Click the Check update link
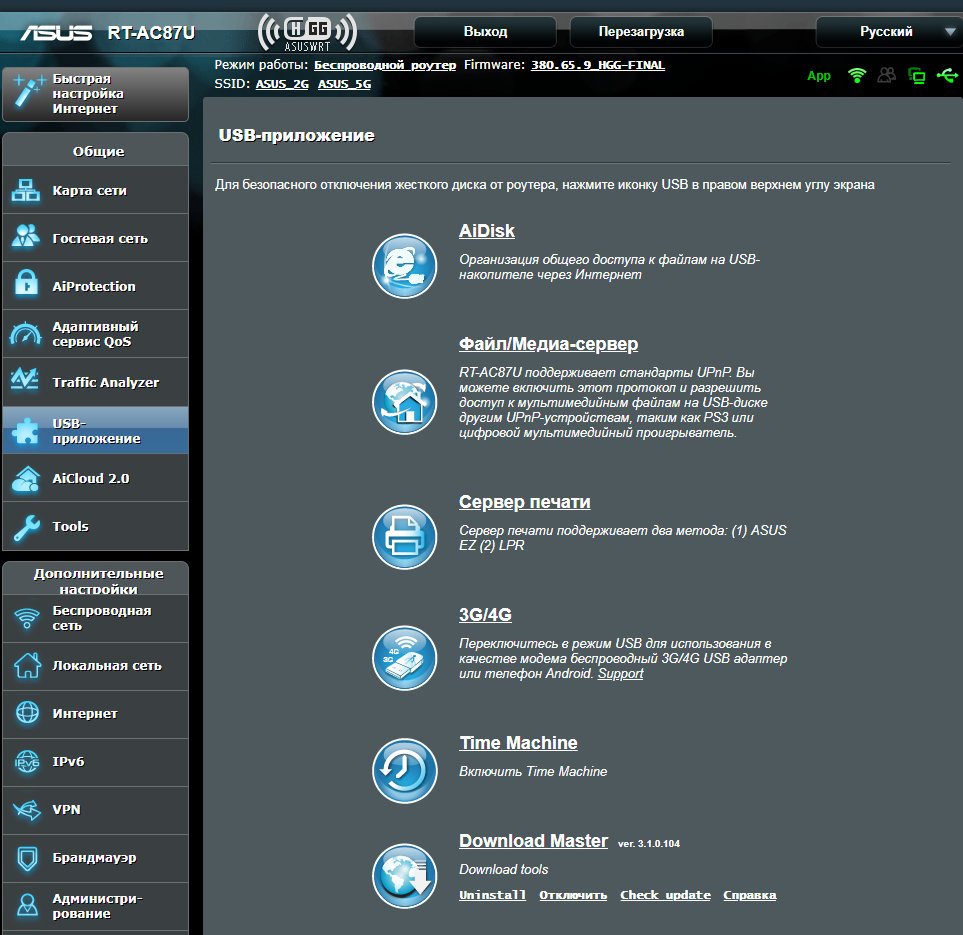The image size is (963, 935). [665, 895]
